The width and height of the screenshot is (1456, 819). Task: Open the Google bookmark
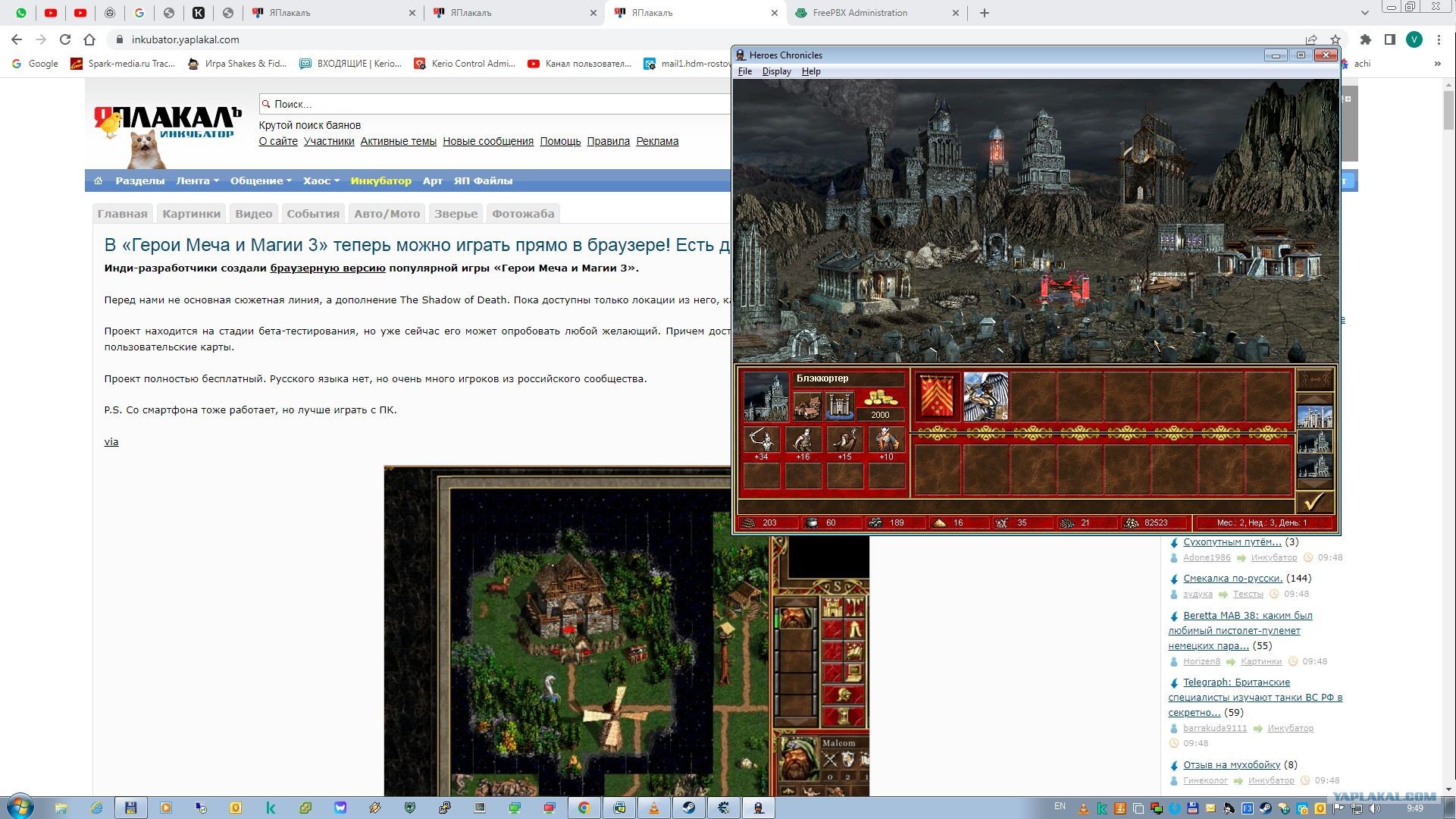pyautogui.click(x=35, y=64)
